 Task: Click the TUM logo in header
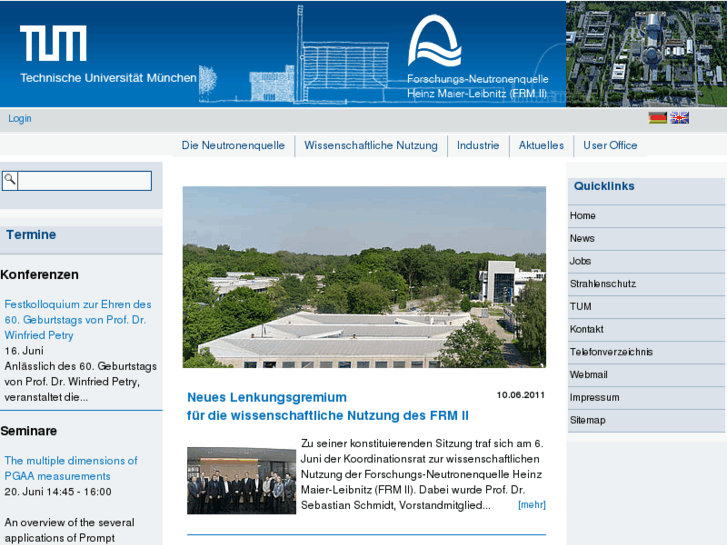53,43
